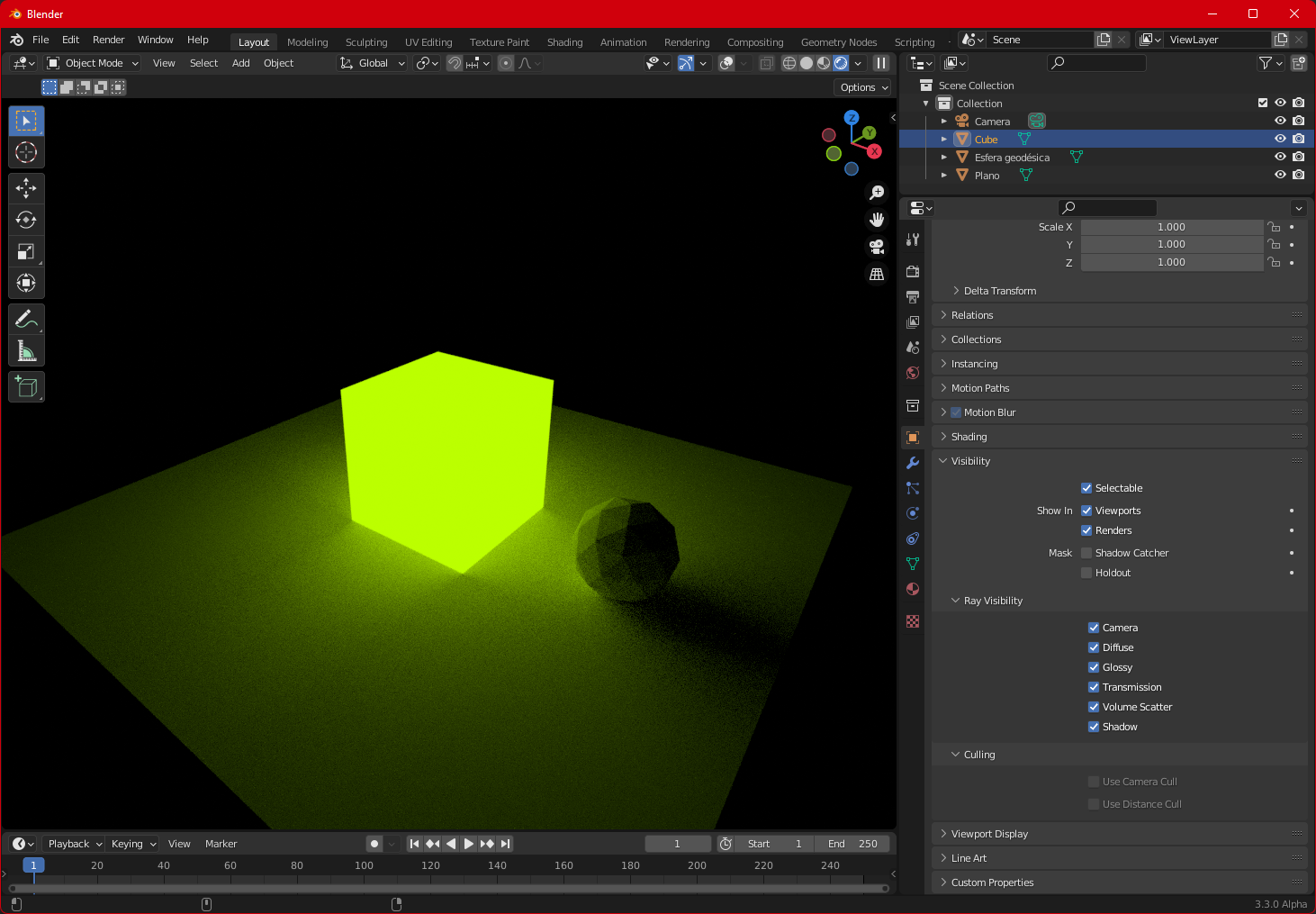
Task: Activate the Transform tool
Action: (x=26, y=283)
